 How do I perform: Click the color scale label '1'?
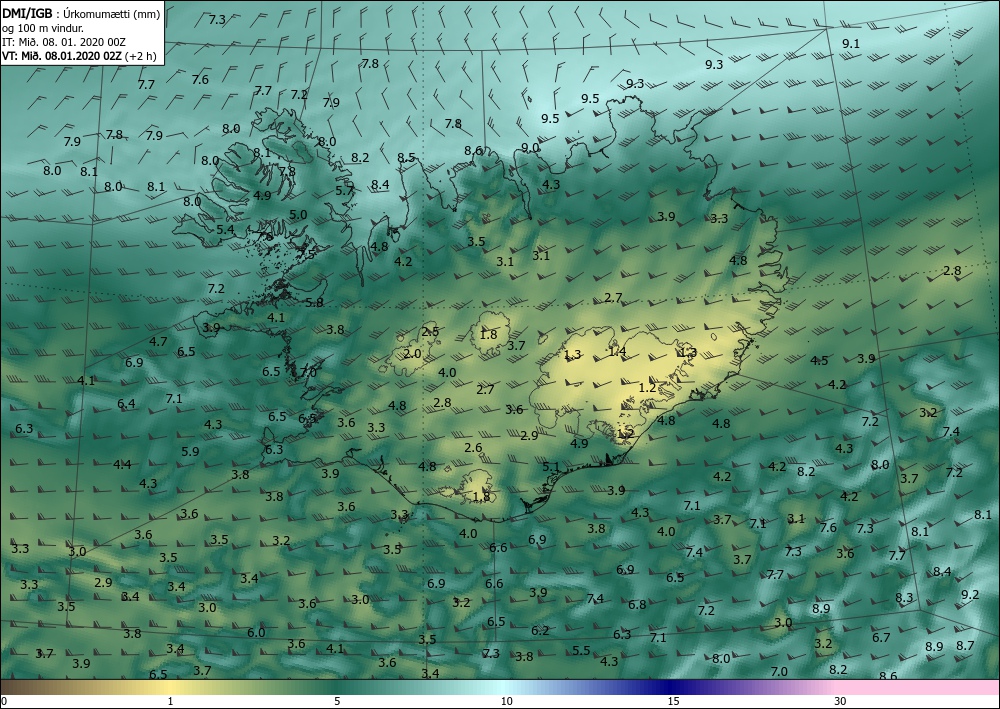170,701
